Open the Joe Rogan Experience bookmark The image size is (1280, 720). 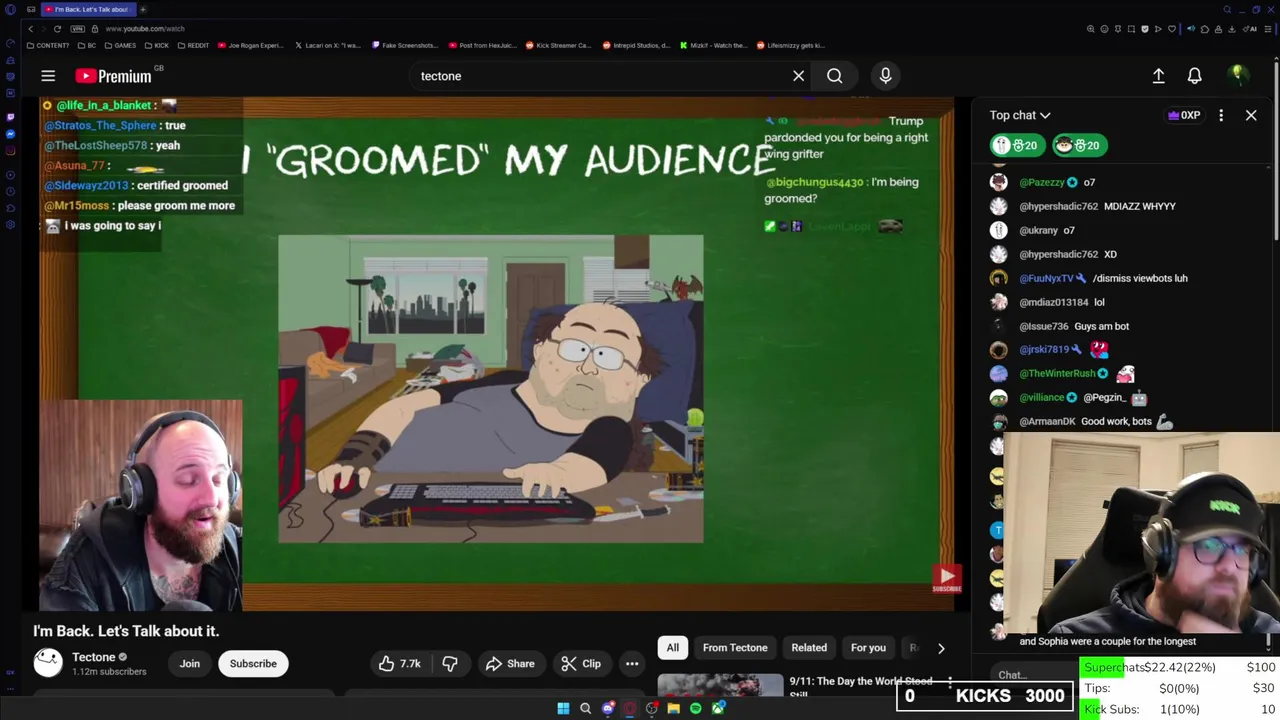click(251, 45)
